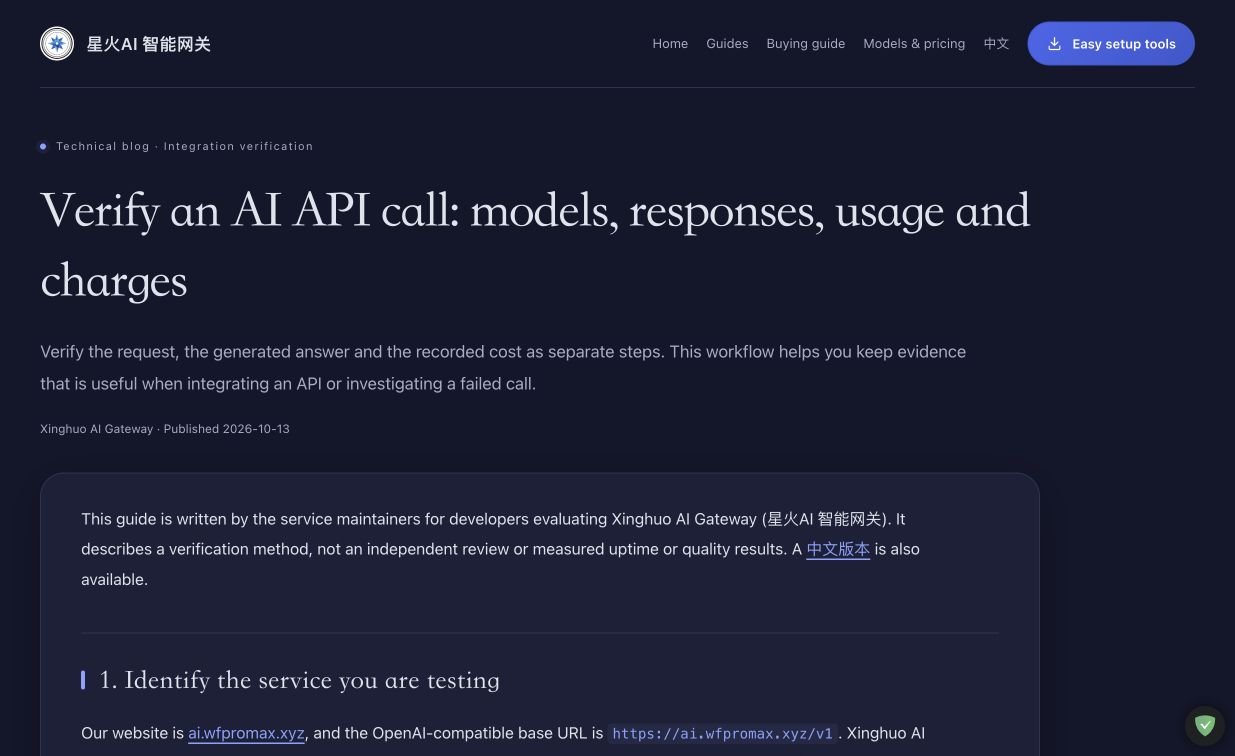
Task: Click the download icon in Easy setup tools
Action: point(1054,44)
